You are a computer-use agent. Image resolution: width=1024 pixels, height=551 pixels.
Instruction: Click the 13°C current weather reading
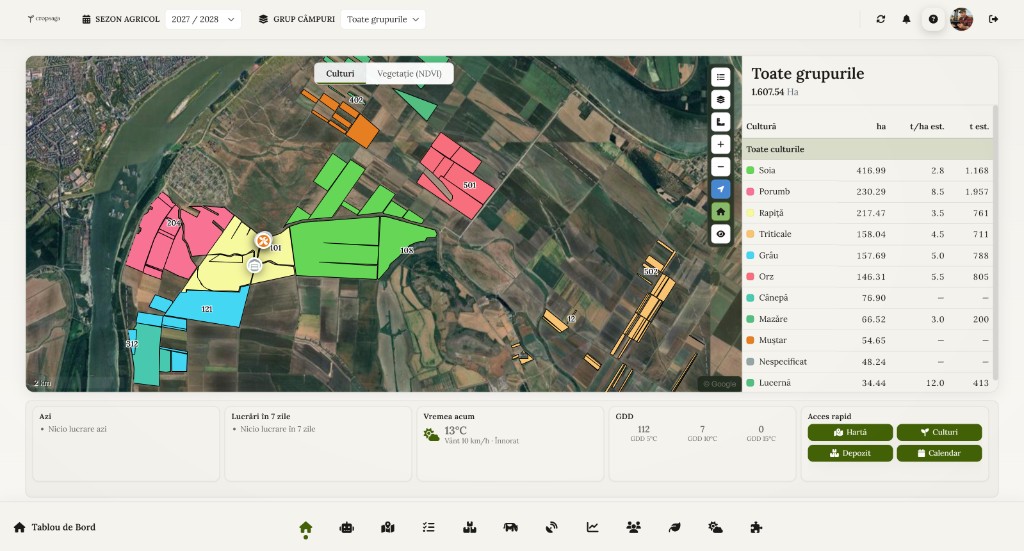[455, 430]
